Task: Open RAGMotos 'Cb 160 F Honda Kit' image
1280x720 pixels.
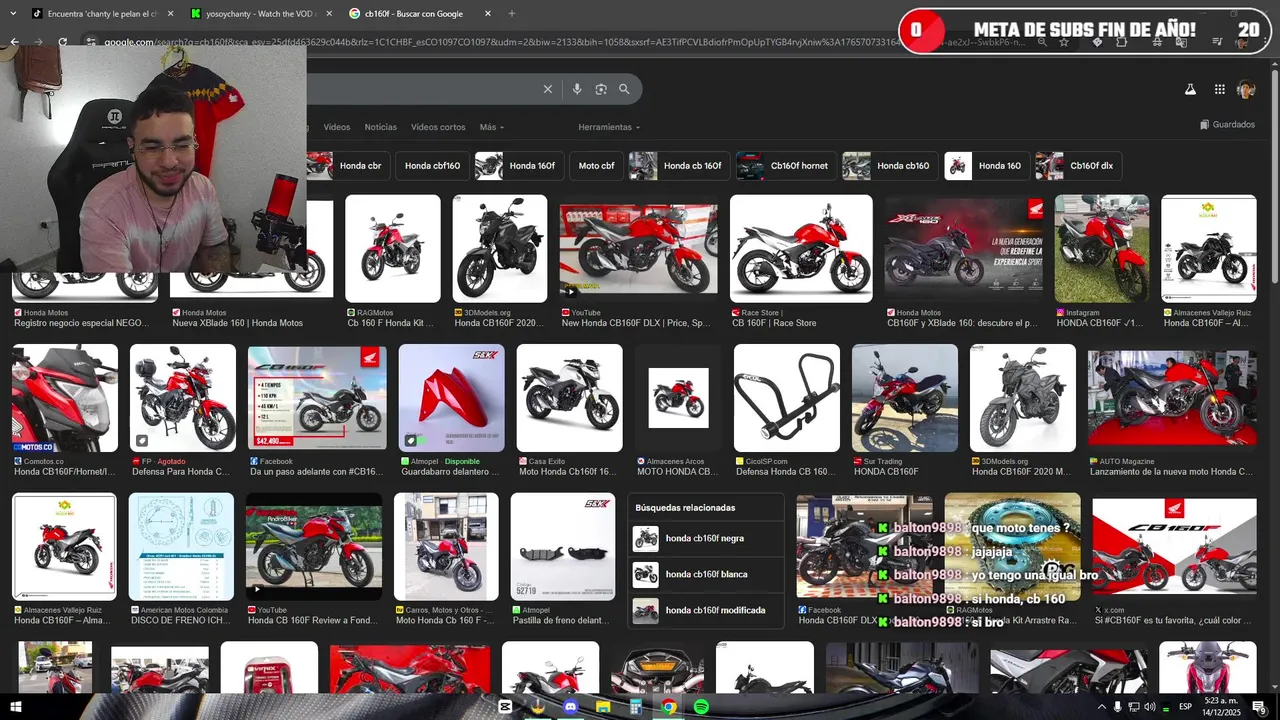Action: point(392,249)
